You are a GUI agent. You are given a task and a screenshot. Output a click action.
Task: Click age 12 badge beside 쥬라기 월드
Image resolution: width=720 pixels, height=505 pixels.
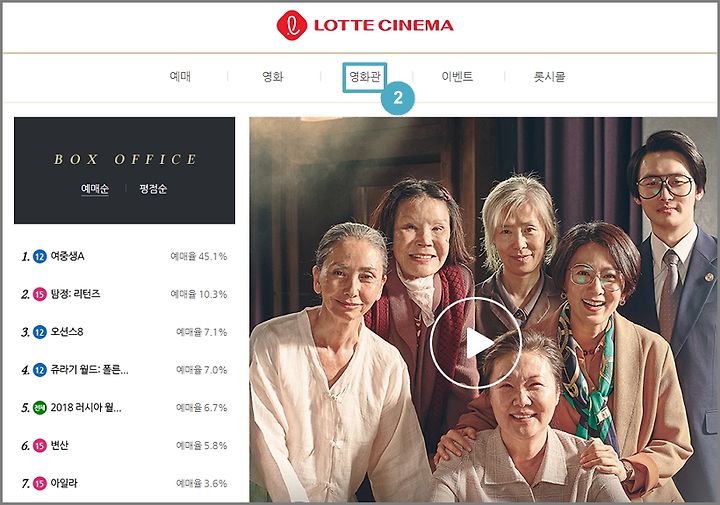click(40, 370)
